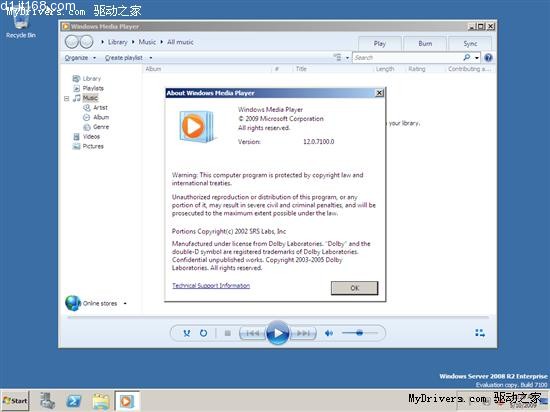Sort by the Album column header
Viewport: 550px width, 412px height.
pyautogui.click(x=153, y=69)
